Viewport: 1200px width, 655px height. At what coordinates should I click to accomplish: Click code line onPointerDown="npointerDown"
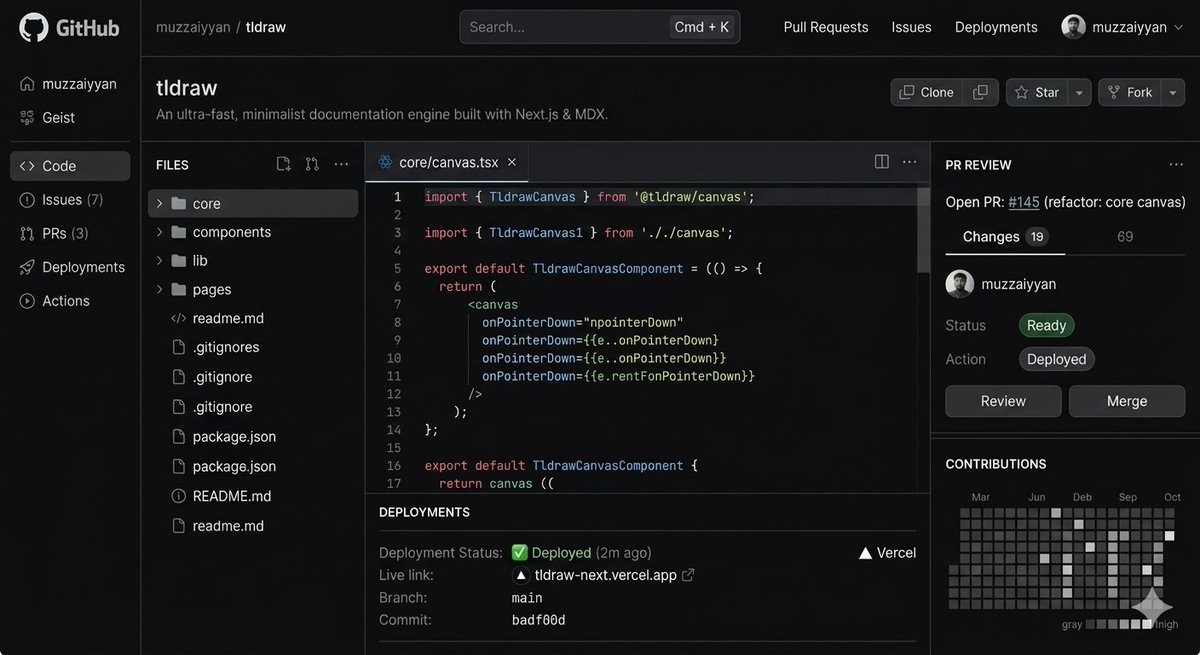coord(582,322)
